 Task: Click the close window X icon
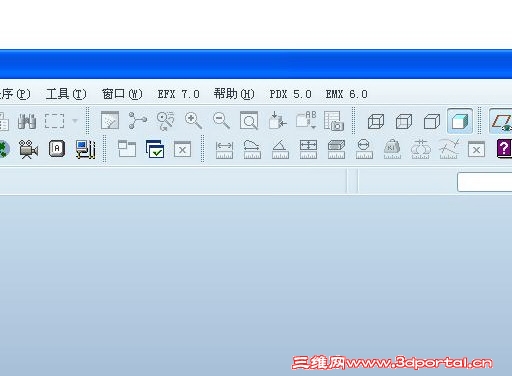tap(183, 149)
